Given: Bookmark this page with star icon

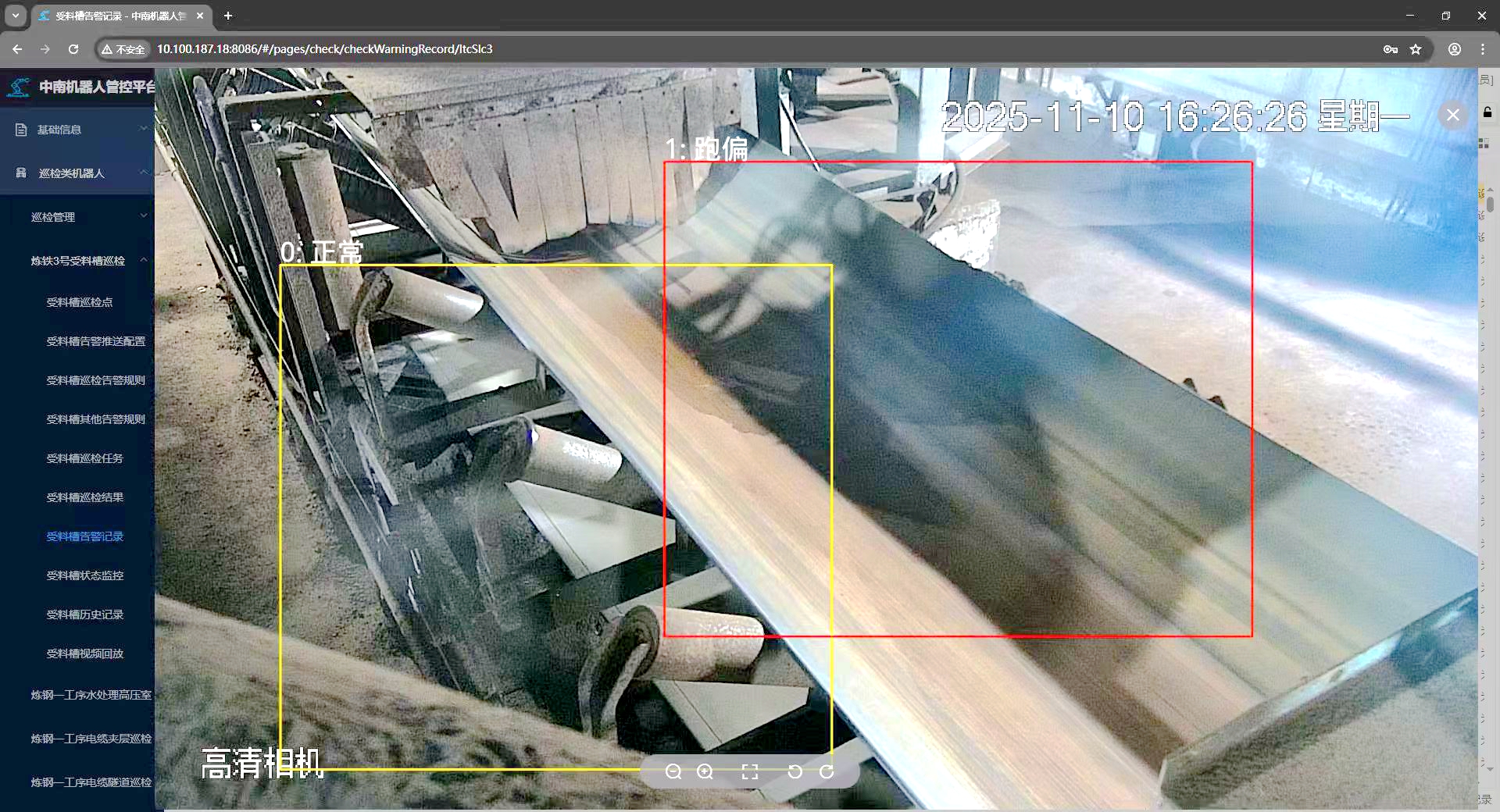Looking at the screenshot, I should click(1416, 49).
